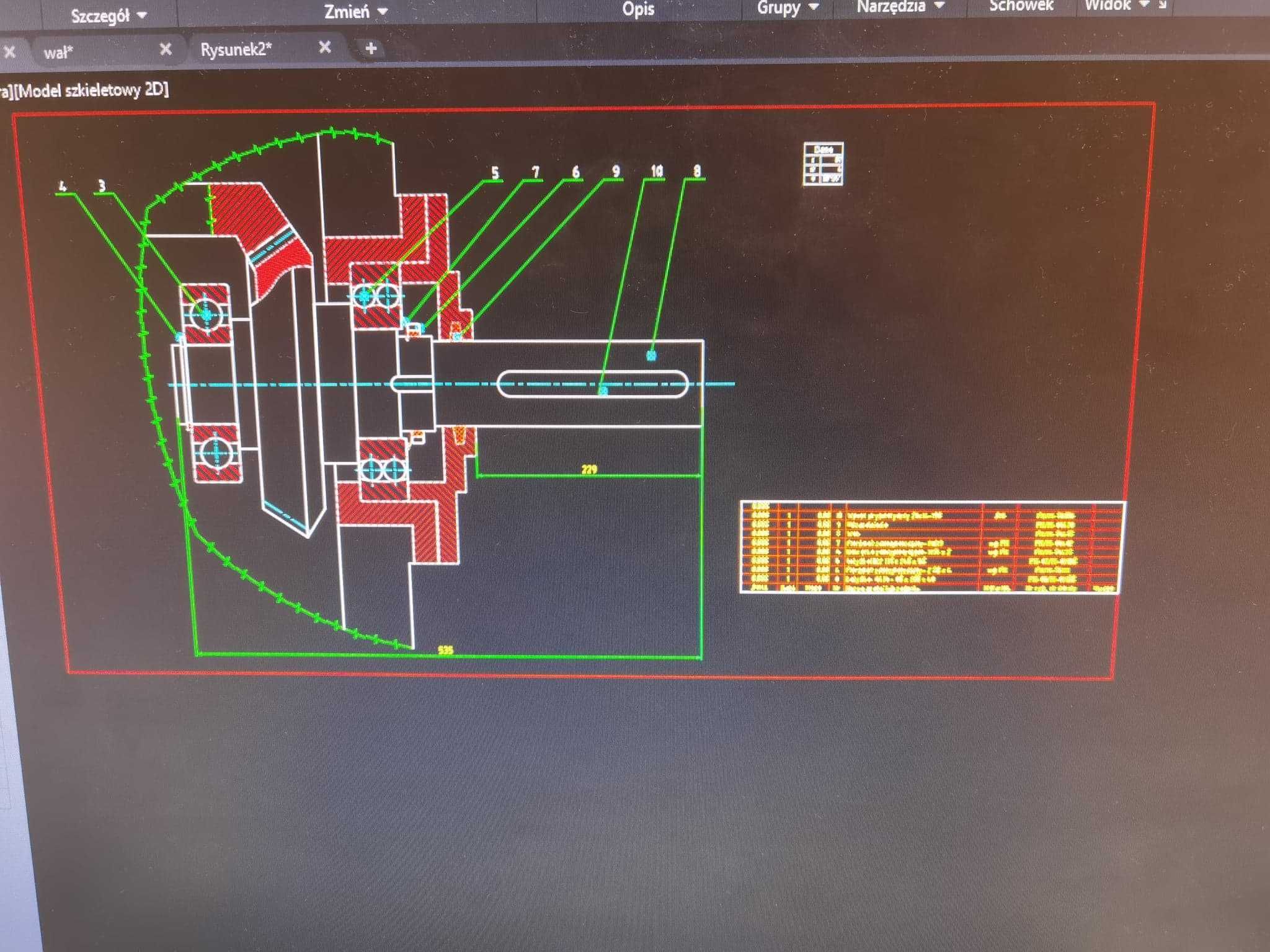Select balloon number 6 in the drawing
Screen dimensions: 1270x952
tap(575, 172)
